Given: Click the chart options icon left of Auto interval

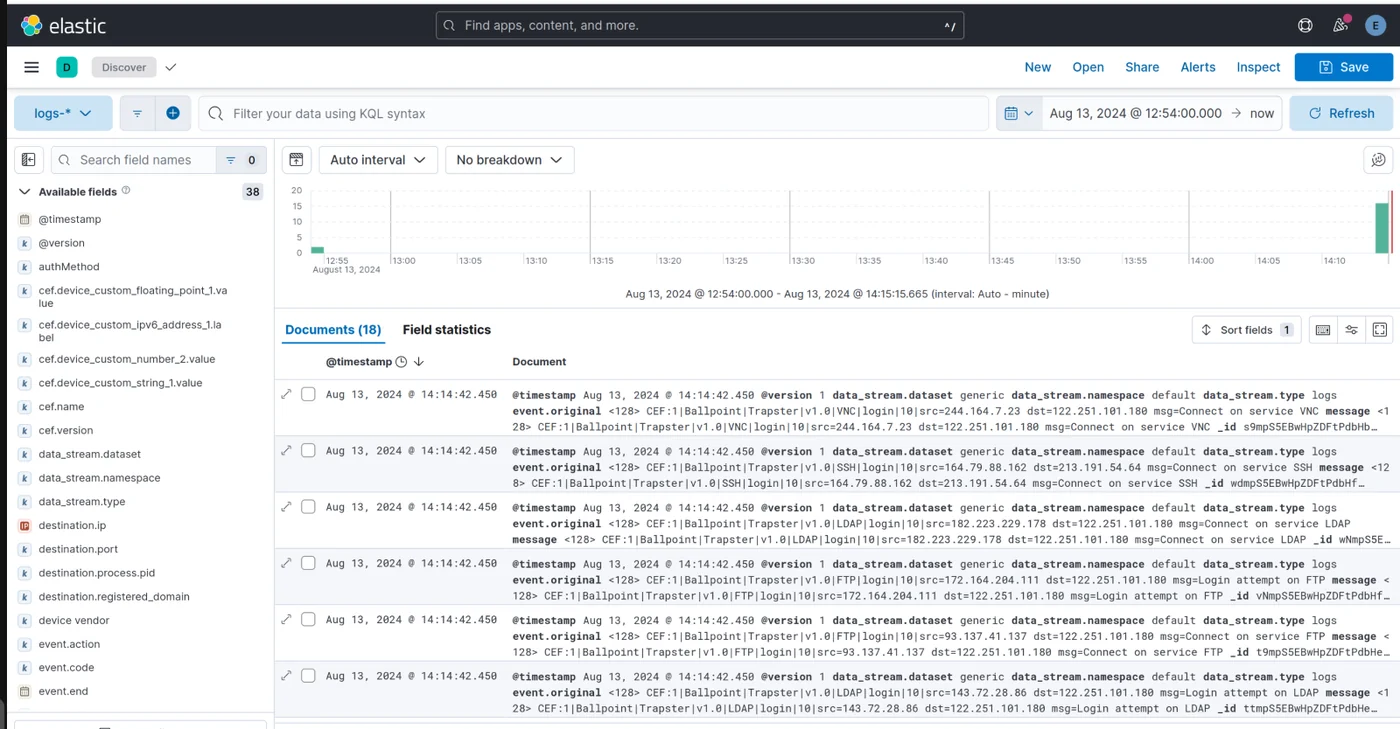Looking at the screenshot, I should [296, 159].
